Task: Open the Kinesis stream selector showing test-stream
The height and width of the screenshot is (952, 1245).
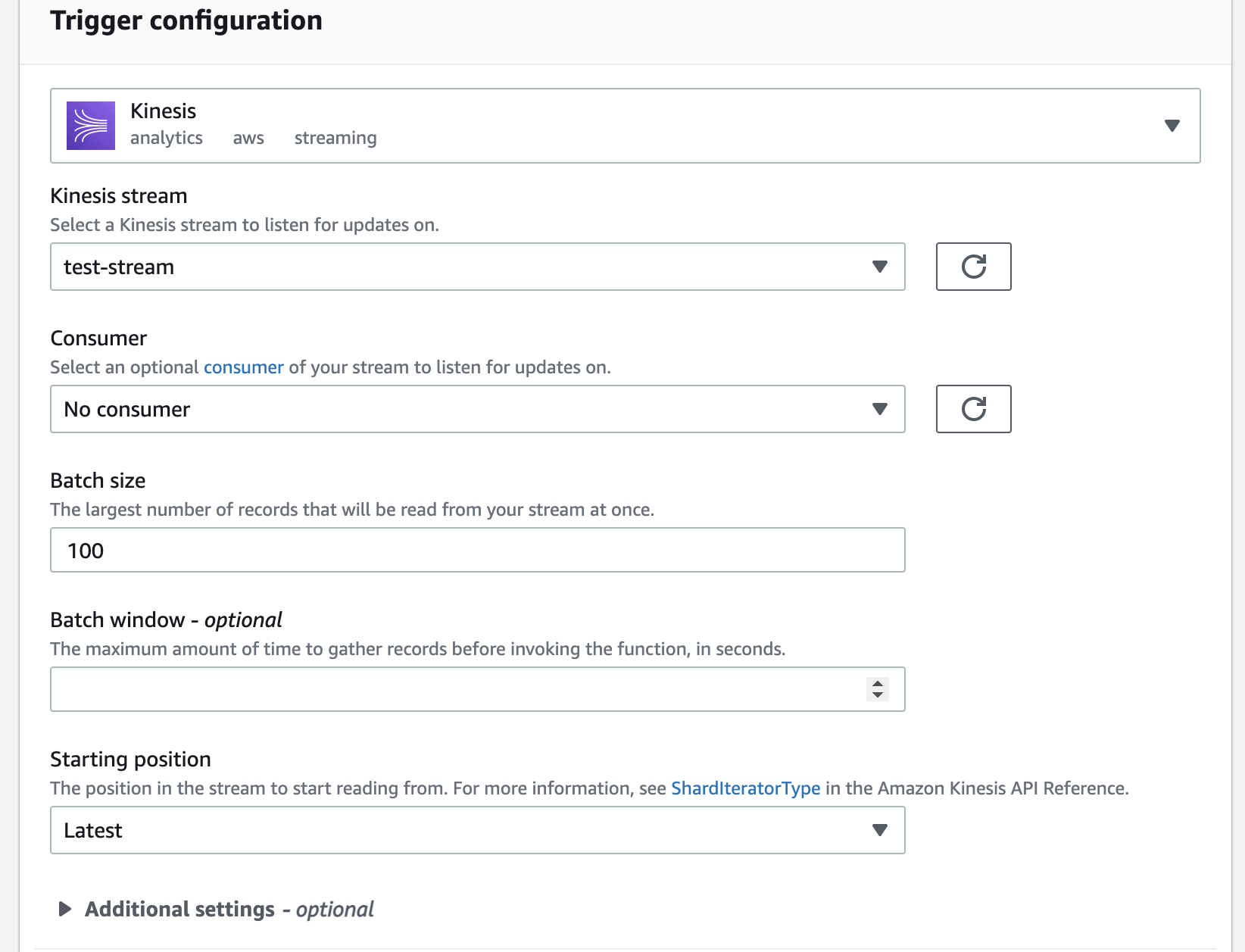Action: click(x=454, y=267)
